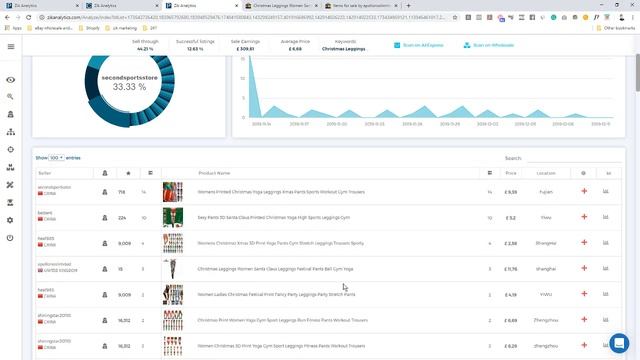Bookmark this page with the star icon
The height and width of the screenshot is (360, 640).
coord(455,18)
